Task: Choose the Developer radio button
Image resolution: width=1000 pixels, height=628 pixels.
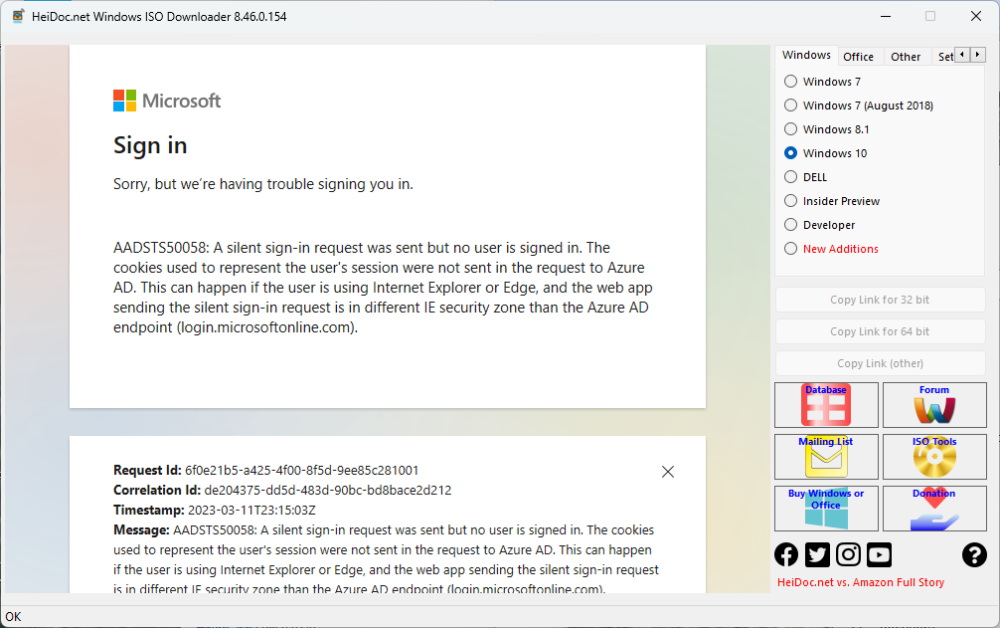Action: pyautogui.click(x=791, y=225)
